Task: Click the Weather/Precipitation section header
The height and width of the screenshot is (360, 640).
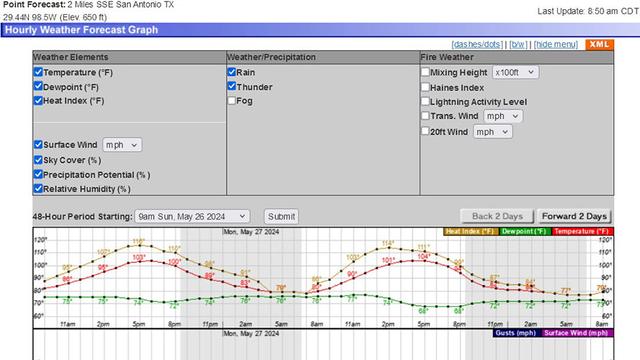Action: click(271, 57)
